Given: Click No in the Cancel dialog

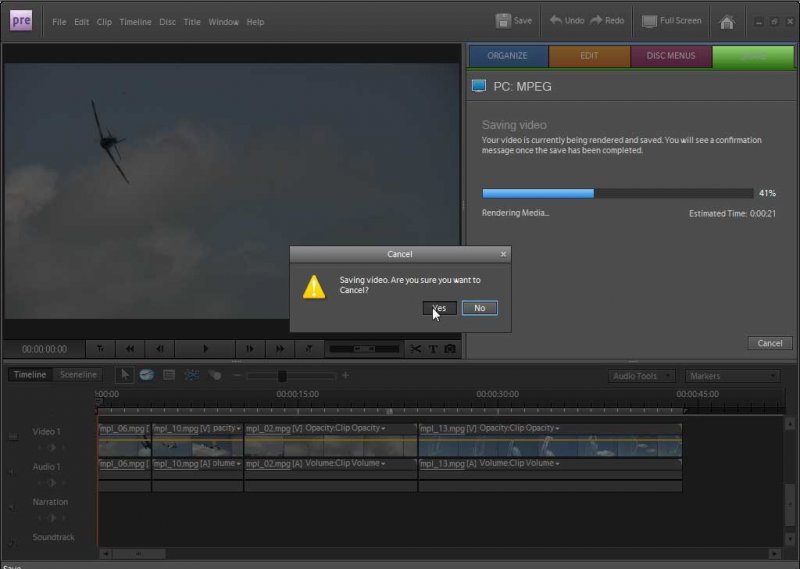Looking at the screenshot, I should [479, 308].
